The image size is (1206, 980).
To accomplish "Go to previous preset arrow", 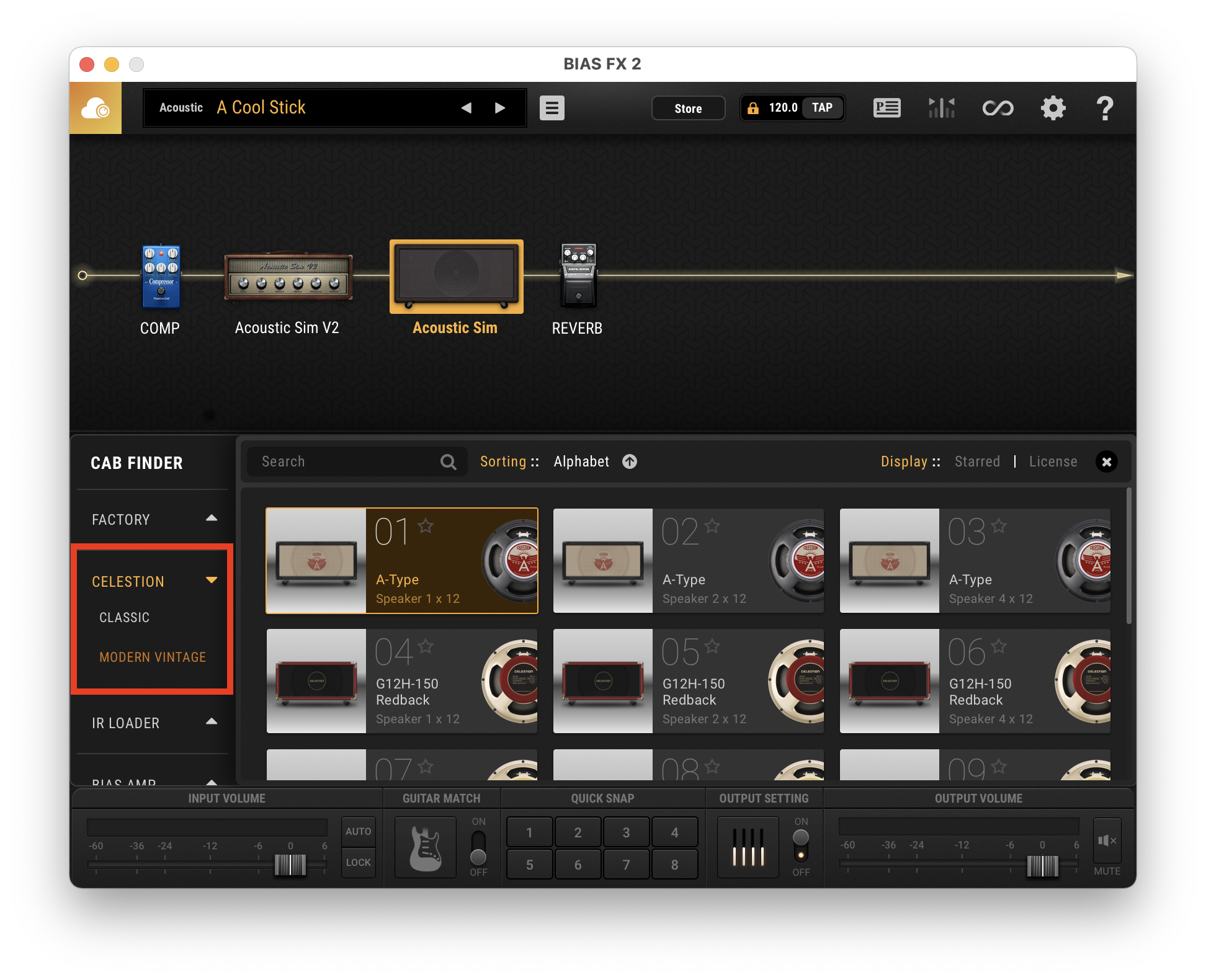I will tap(467, 109).
